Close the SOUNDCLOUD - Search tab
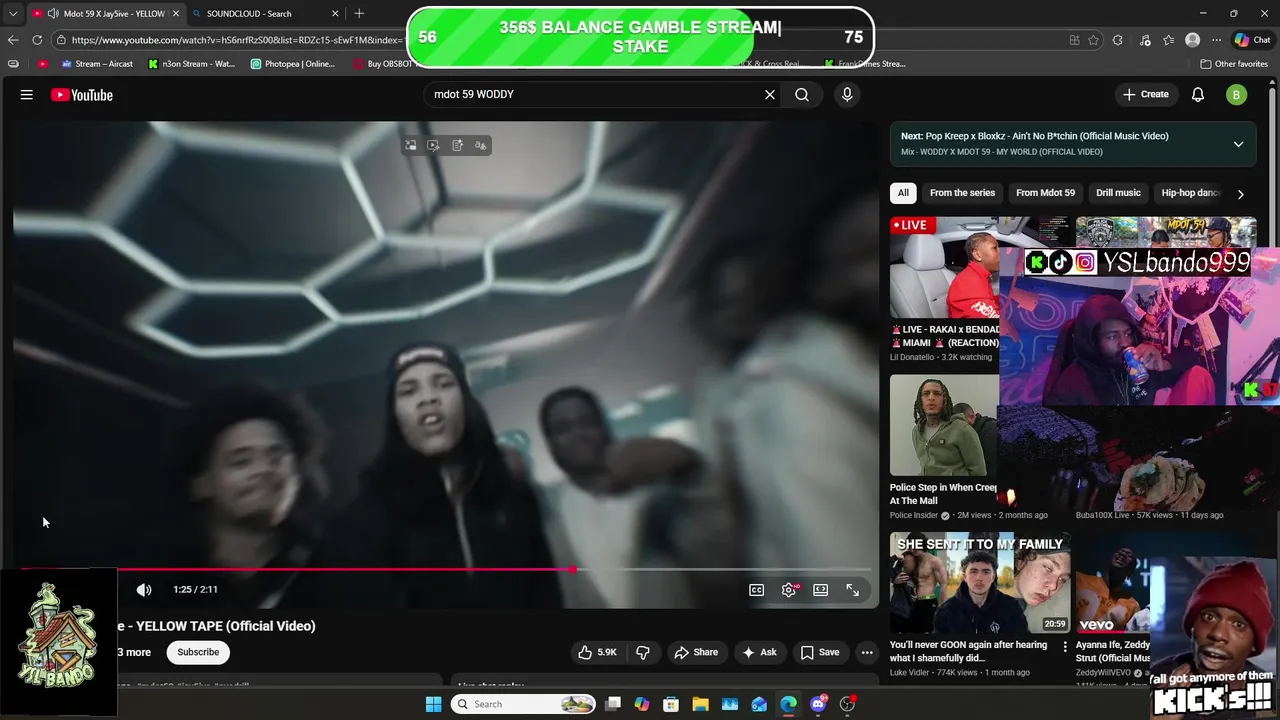1280x720 pixels. [335, 13]
